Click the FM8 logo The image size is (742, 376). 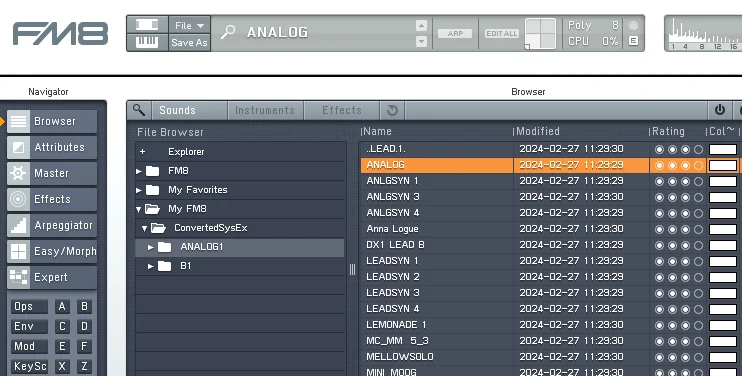point(60,34)
